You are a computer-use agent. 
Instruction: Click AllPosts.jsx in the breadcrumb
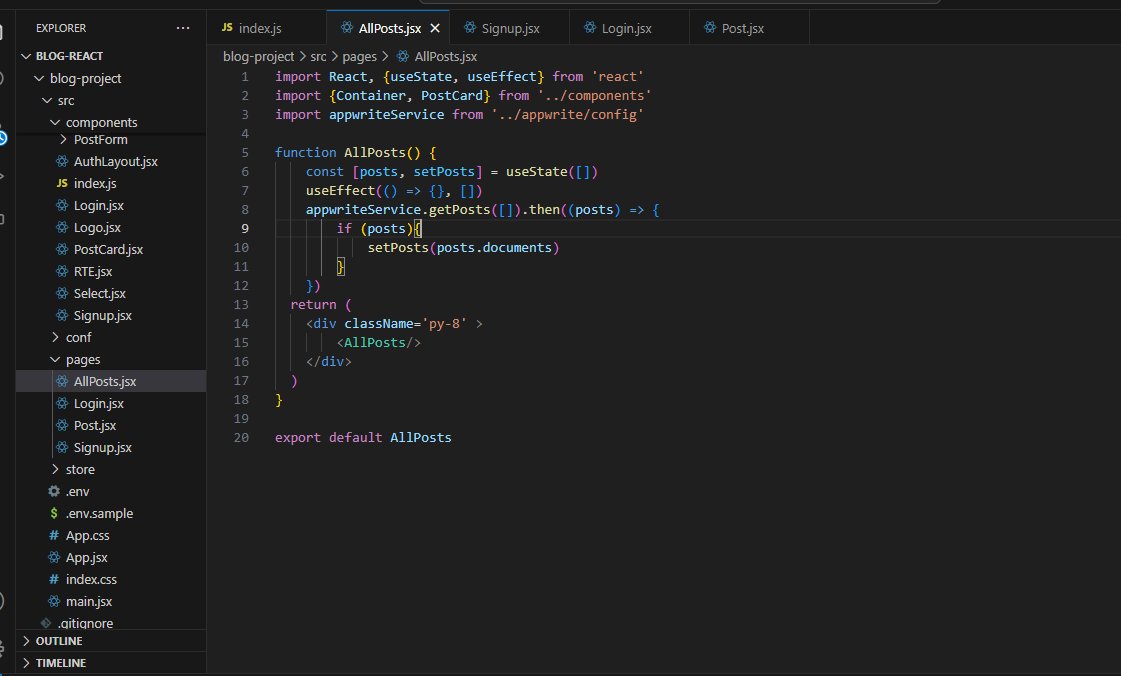coord(445,56)
